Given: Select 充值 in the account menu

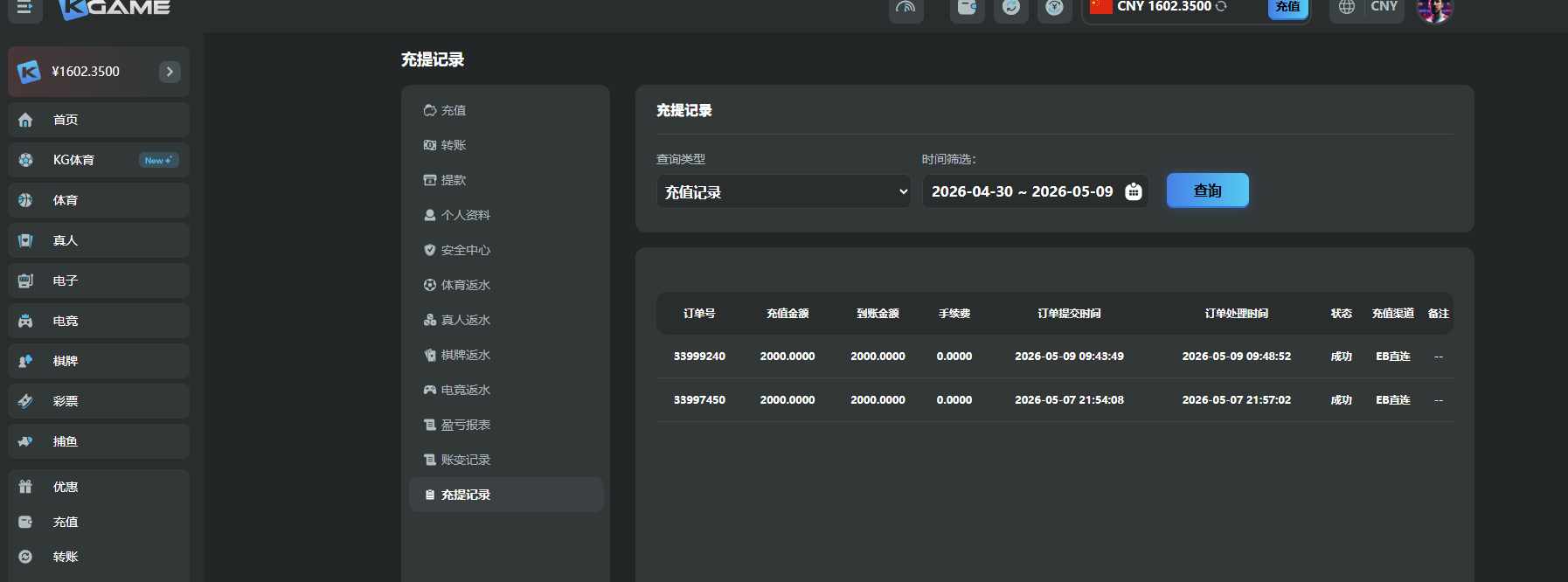Looking at the screenshot, I should click(x=506, y=110).
